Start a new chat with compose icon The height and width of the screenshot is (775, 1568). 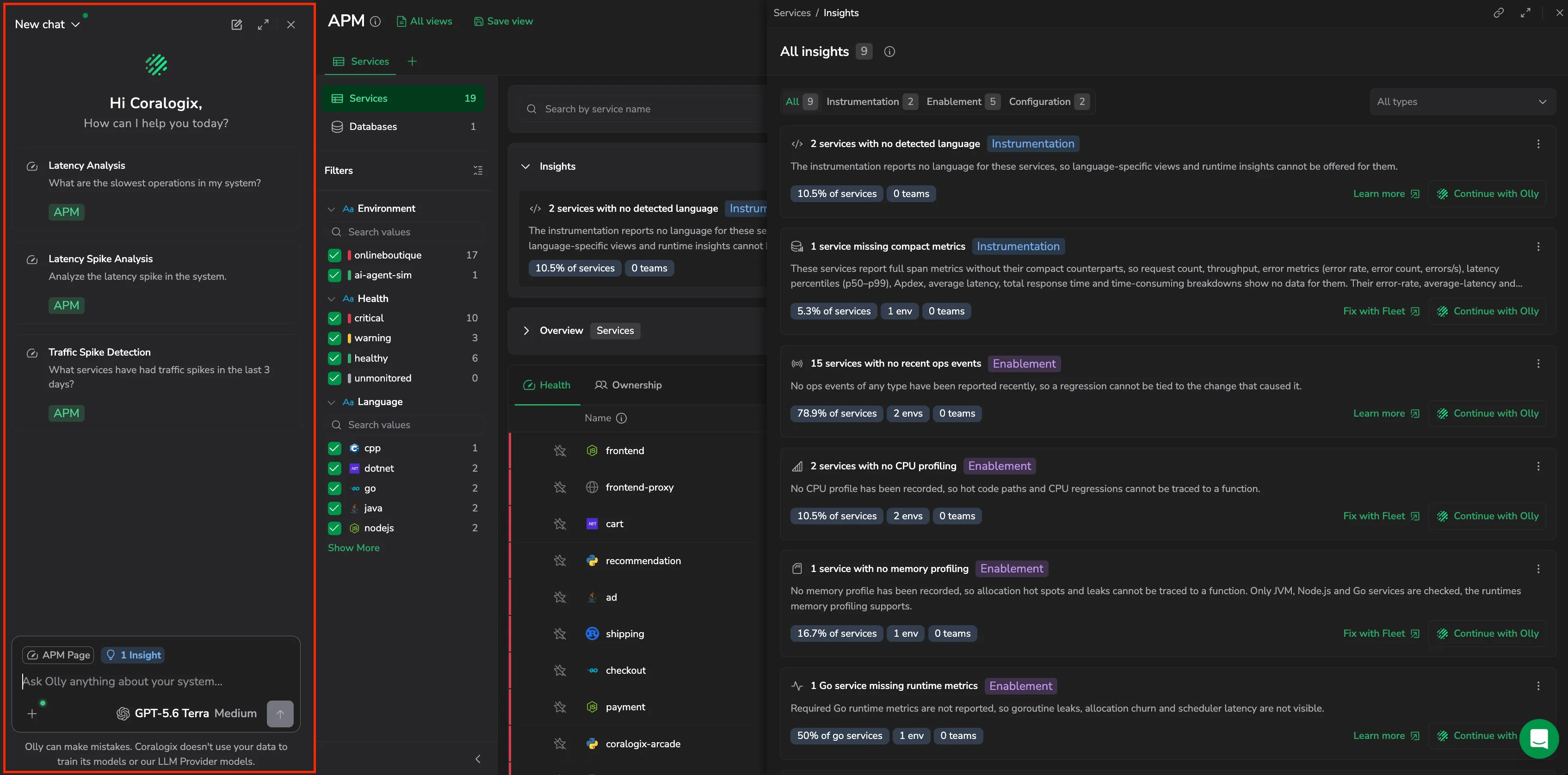(x=237, y=25)
